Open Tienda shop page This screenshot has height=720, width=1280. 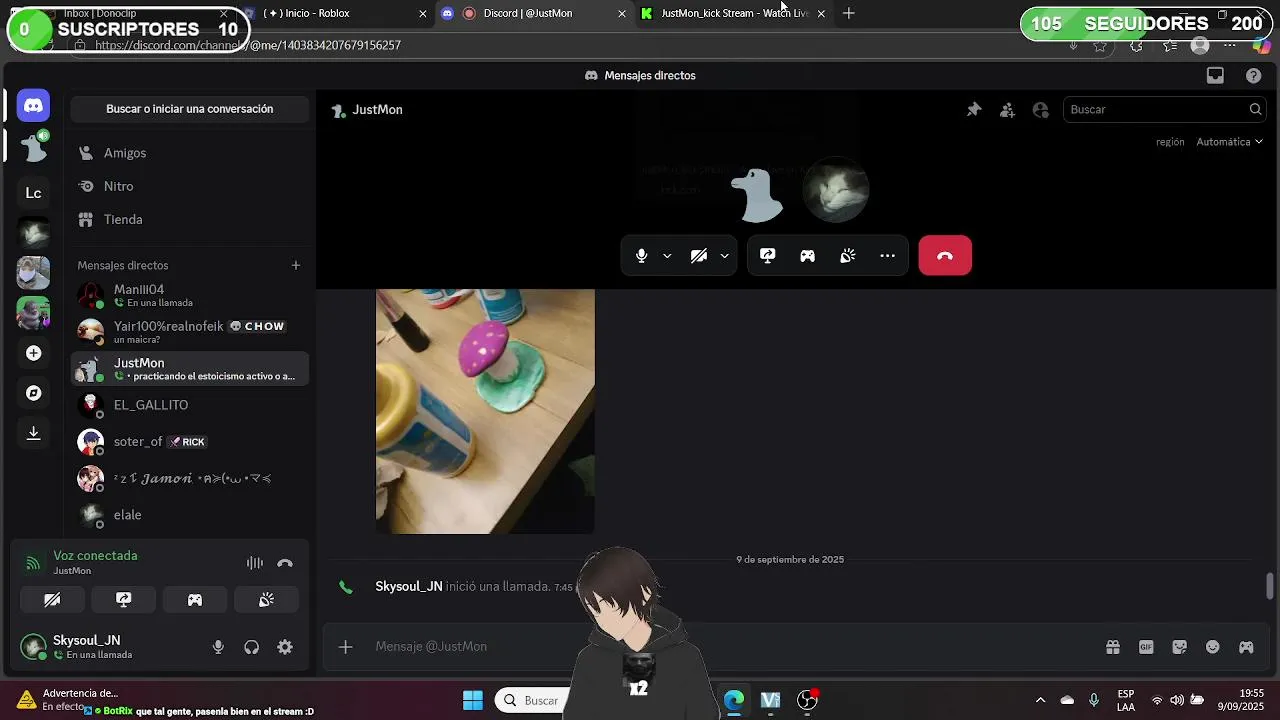[190, 219]
